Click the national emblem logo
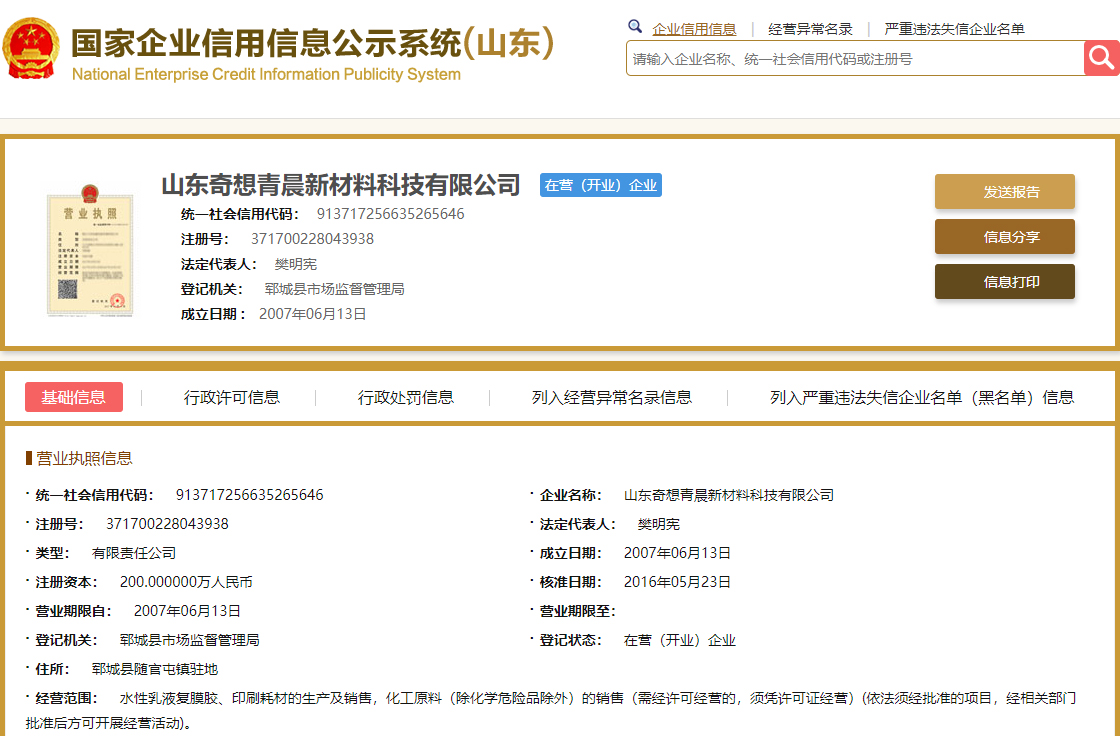Viewport: 1120px width, 736px height. point(31,48)
